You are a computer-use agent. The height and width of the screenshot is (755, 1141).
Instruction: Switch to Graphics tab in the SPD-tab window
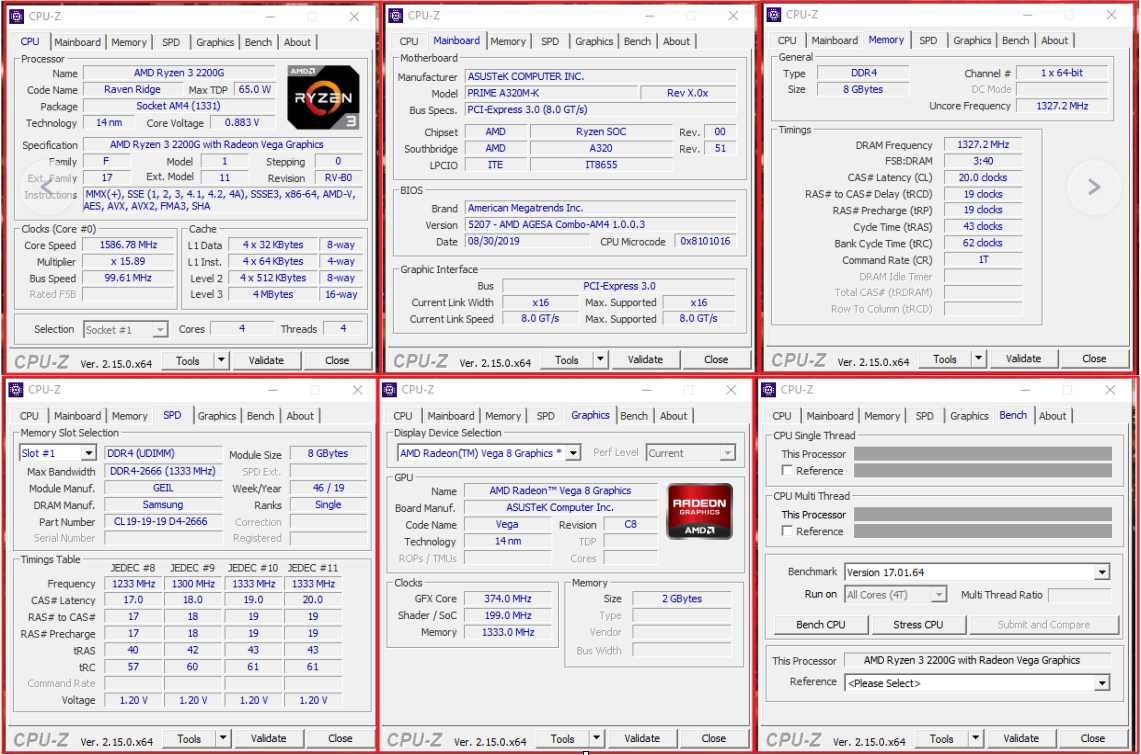tap(216, 416)
